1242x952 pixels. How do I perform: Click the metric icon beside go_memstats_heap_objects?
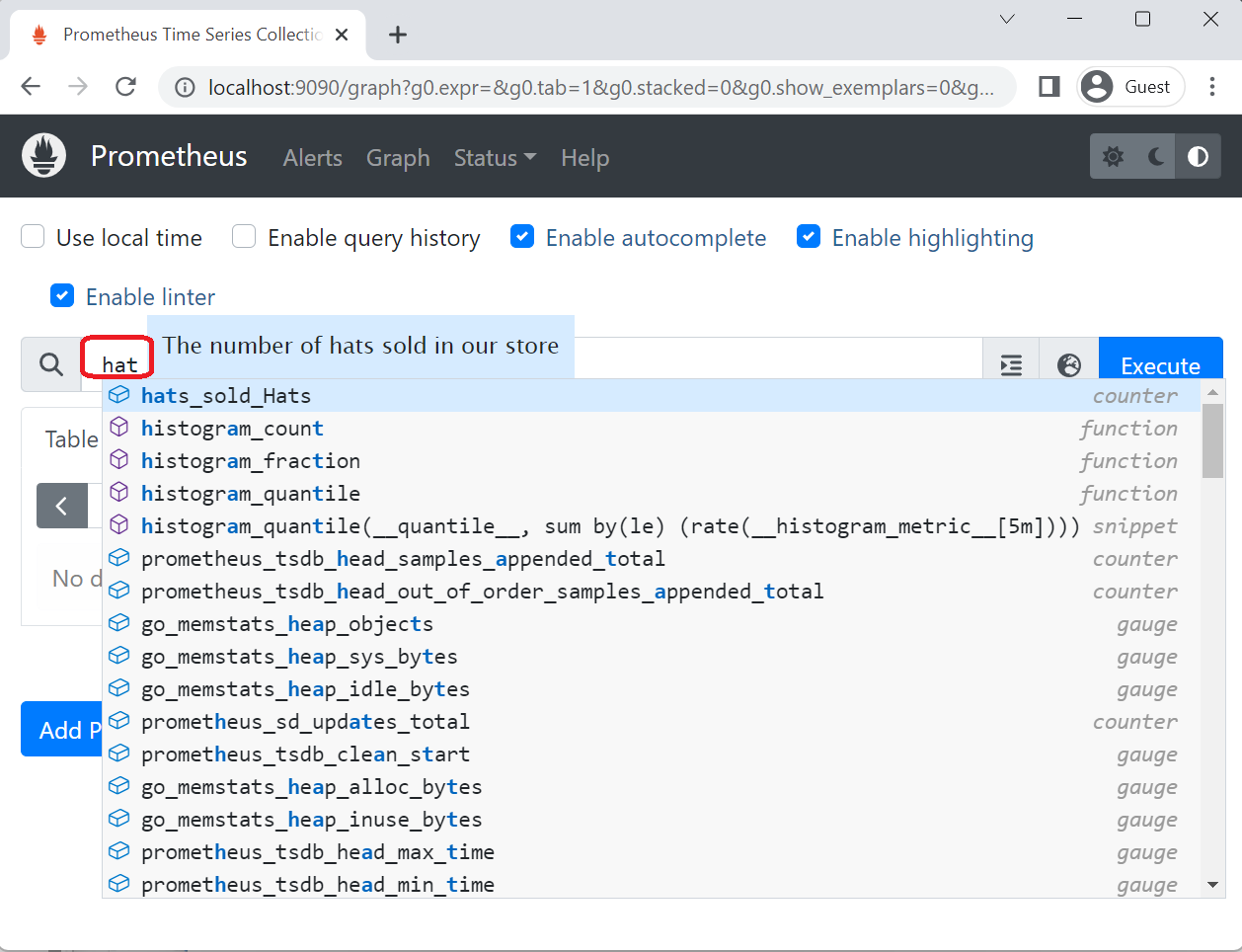[119, 623]
